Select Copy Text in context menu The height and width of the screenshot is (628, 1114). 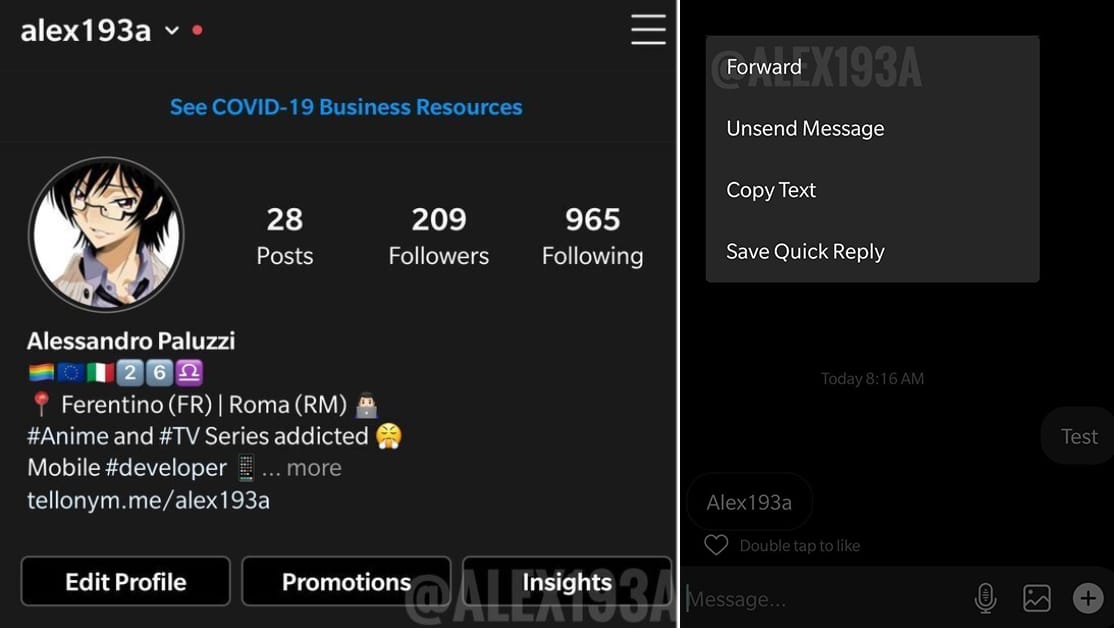tap(872, 190)
